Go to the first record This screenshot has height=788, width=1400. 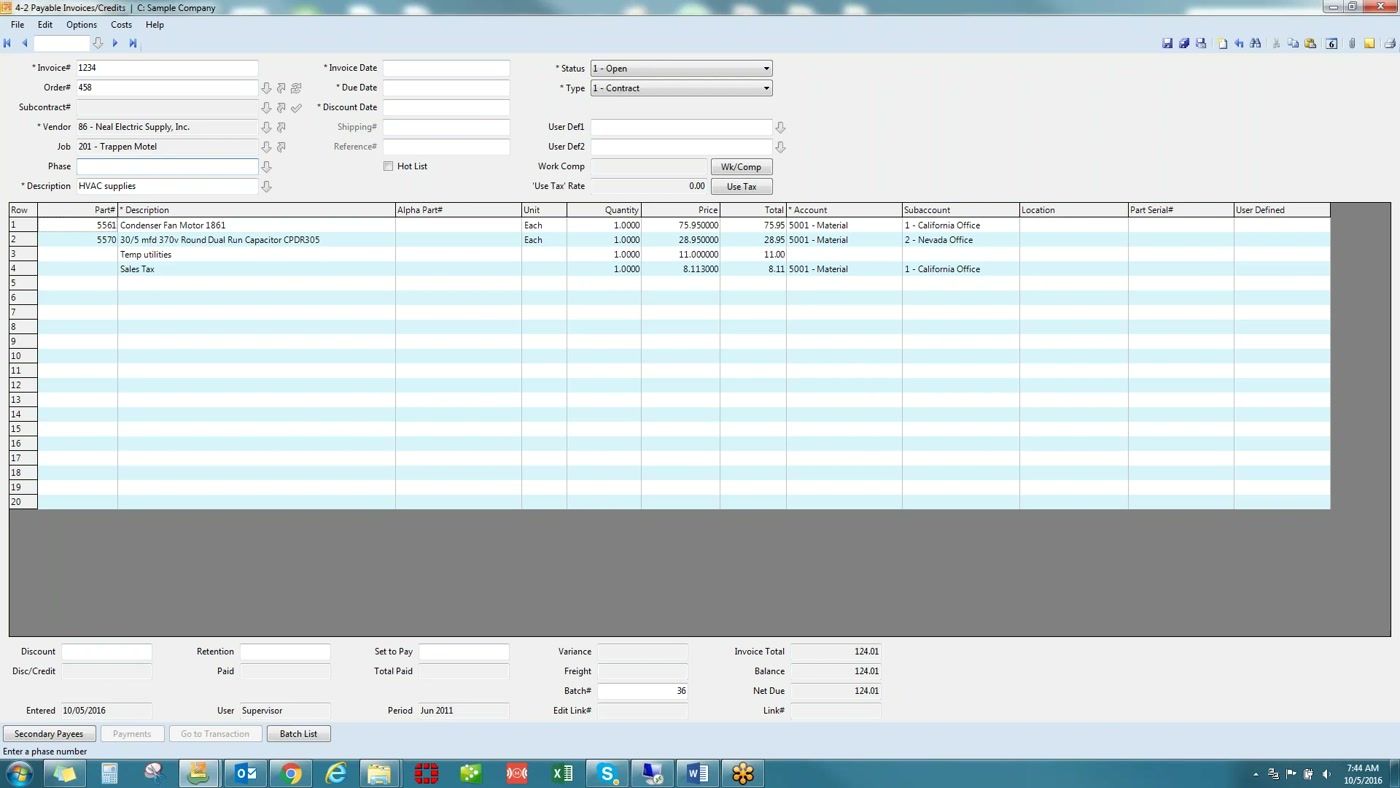point(7,43)
